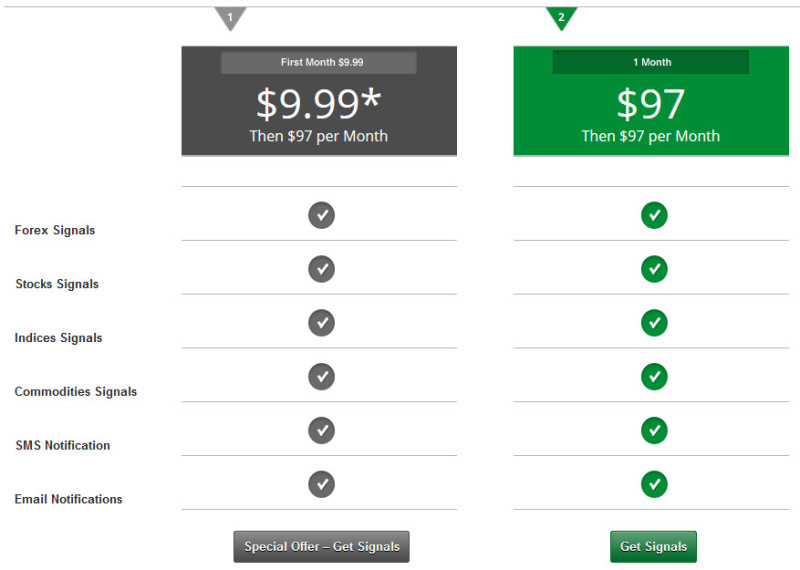Click the green Commodities Signals checkmark
The width and height of the screenshot is (800, 570).
click(x=654, y=377)
